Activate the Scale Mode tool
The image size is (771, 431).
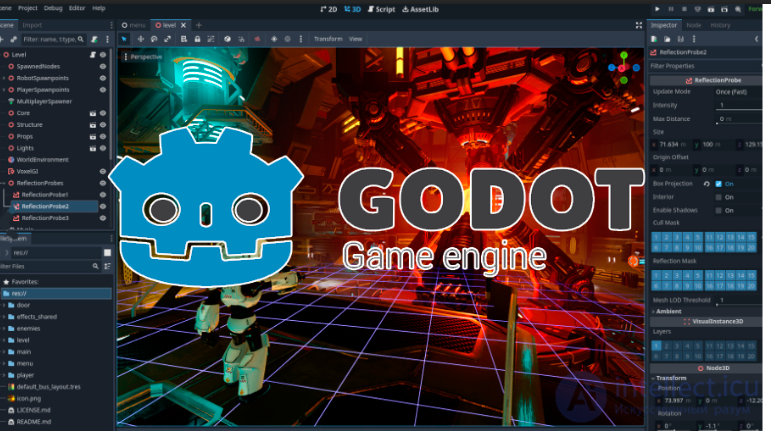coord(167,39)
